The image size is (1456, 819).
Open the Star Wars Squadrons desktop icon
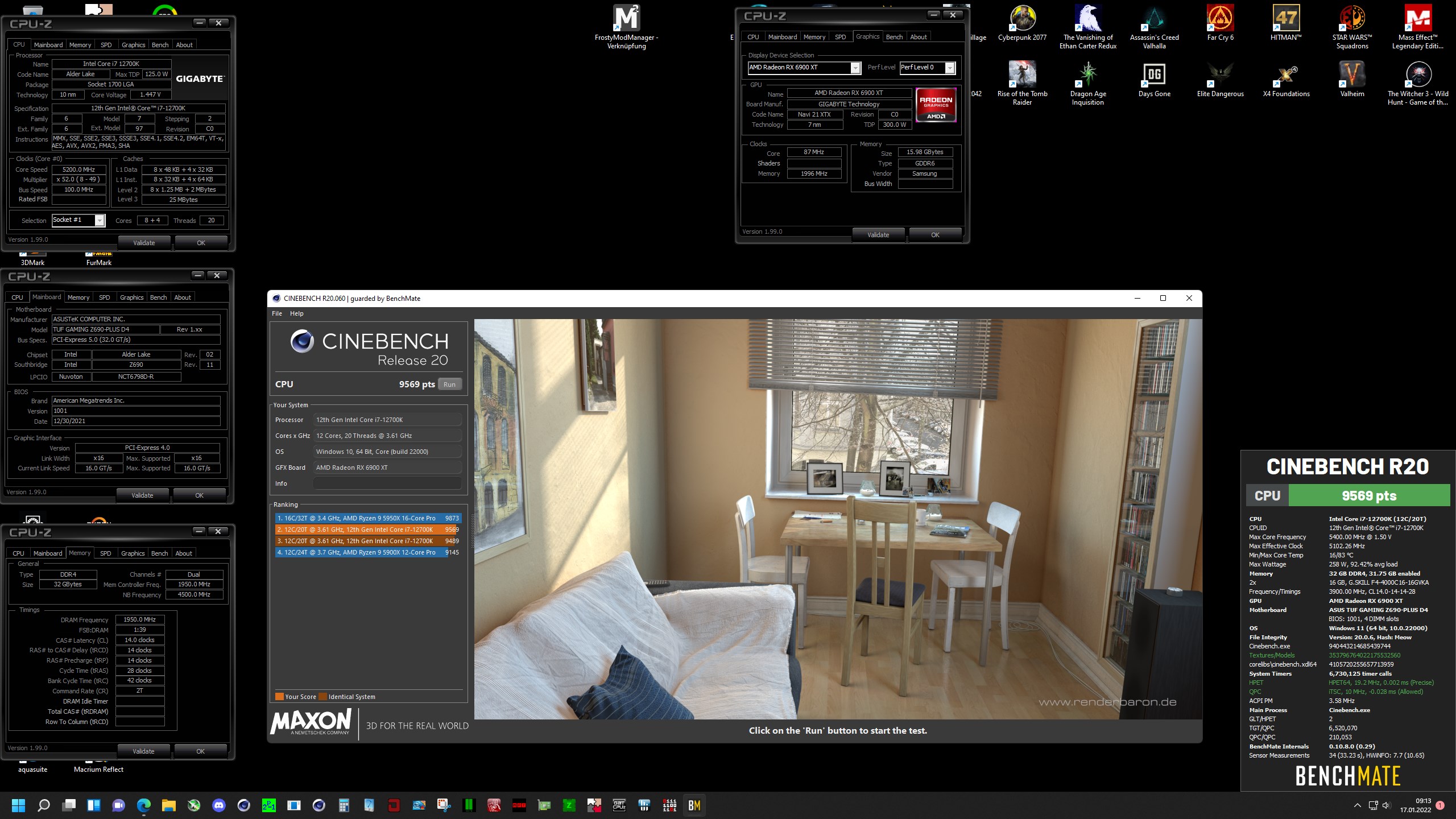click(1352, 27)
